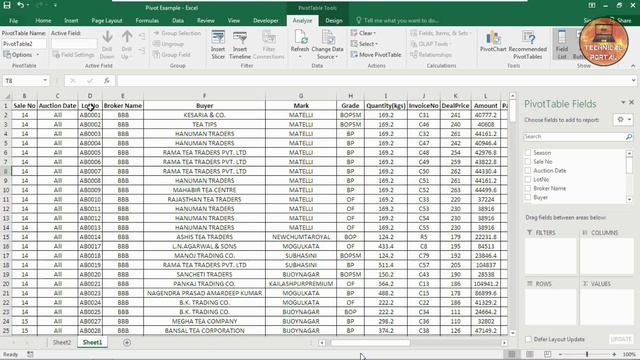Select Normal view icon in status bar
This screenshot has width=640, height=360.
511,354
